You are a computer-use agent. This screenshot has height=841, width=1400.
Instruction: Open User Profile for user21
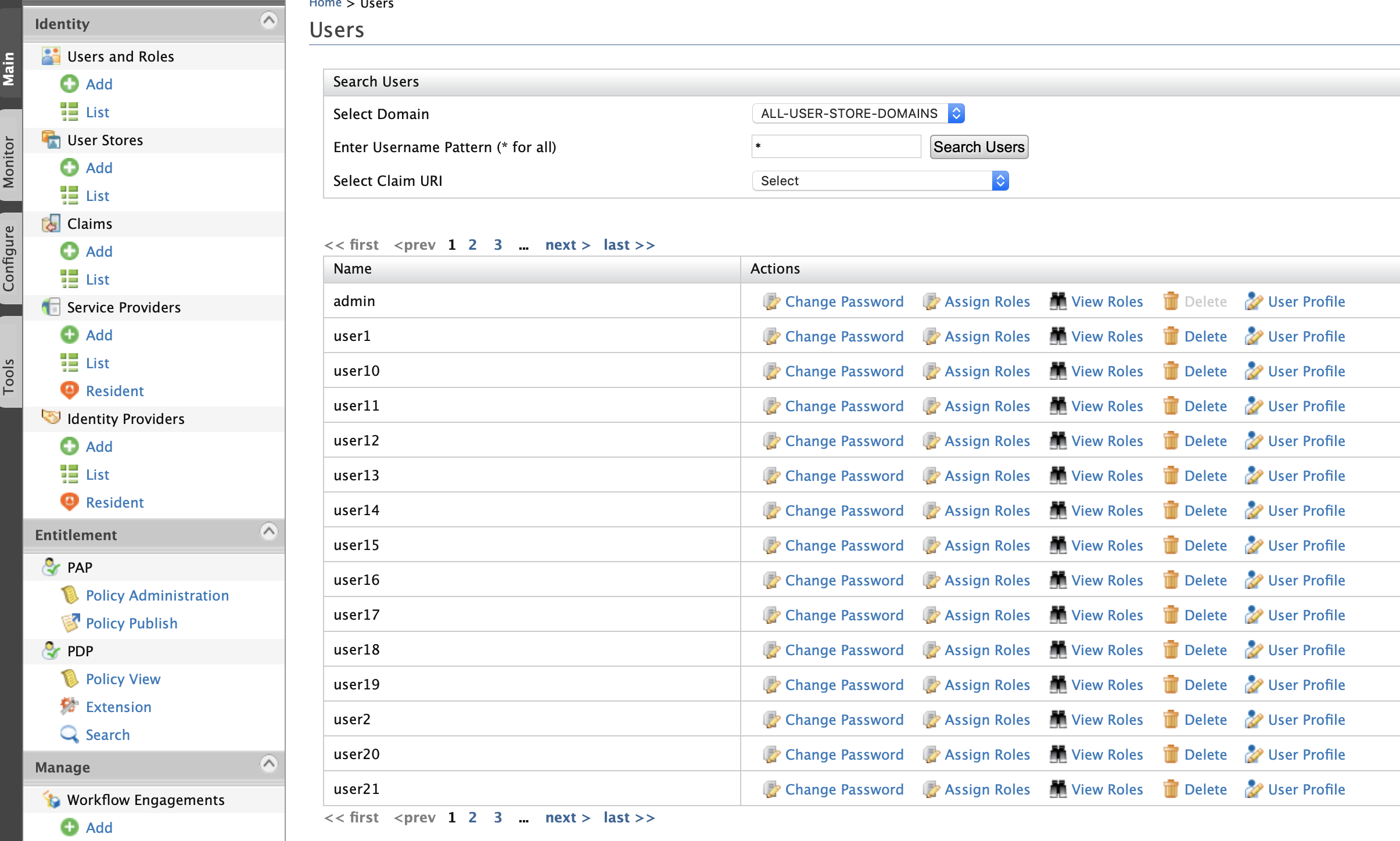1306,789
